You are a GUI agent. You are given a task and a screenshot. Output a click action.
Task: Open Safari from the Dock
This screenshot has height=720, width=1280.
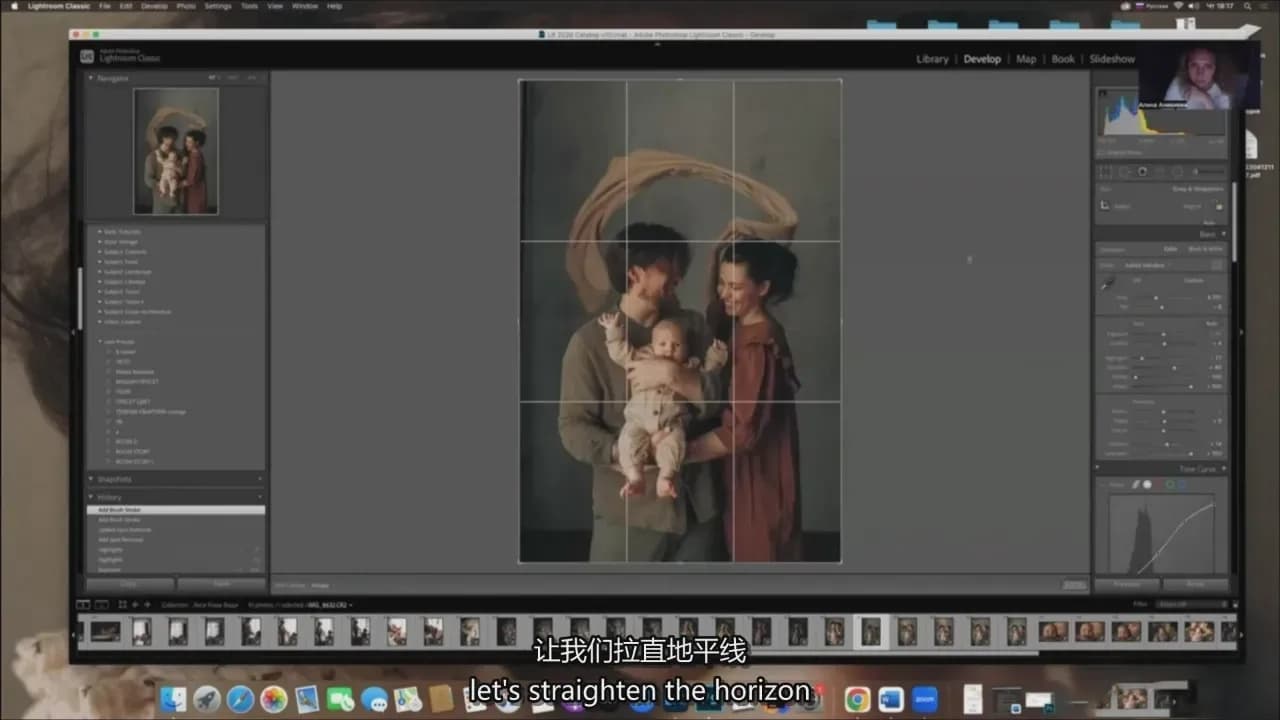pyautogui.click(x=240, y=699)
